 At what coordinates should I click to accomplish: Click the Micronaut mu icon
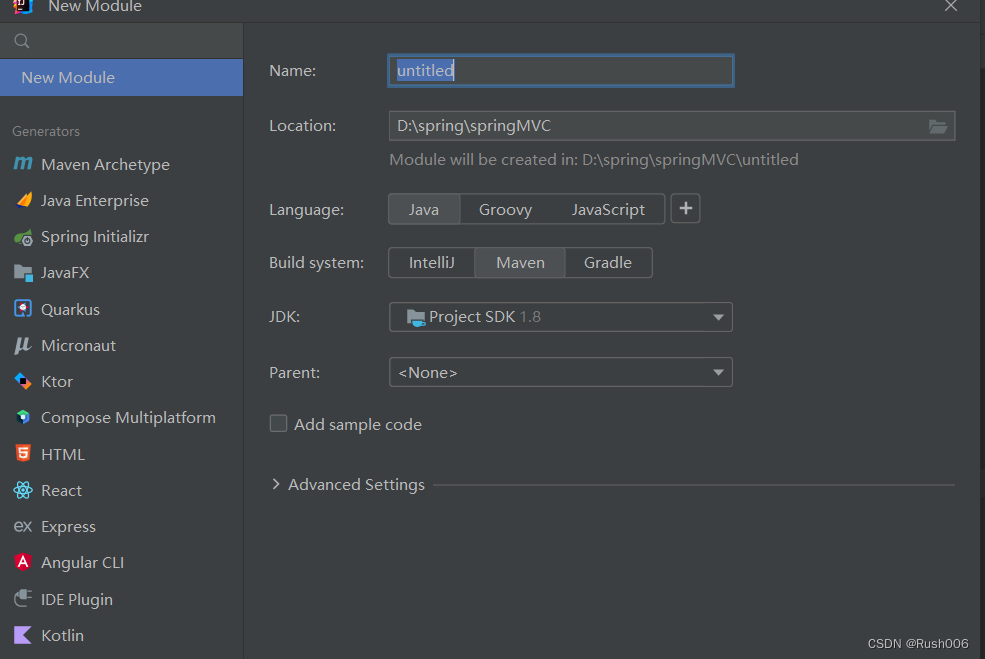(x=23, y=346)
